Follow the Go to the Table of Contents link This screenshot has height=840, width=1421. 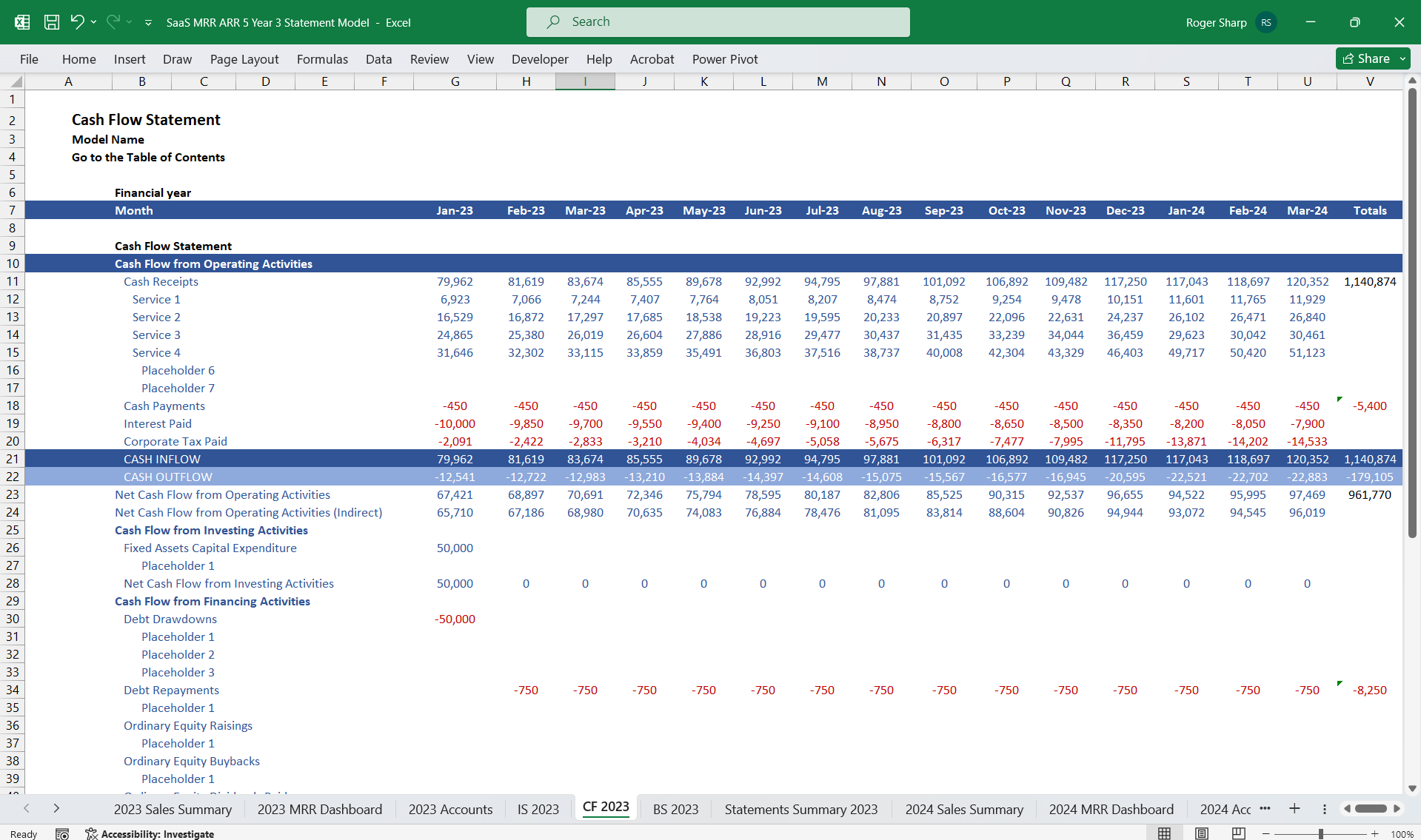tap(148, 157)
